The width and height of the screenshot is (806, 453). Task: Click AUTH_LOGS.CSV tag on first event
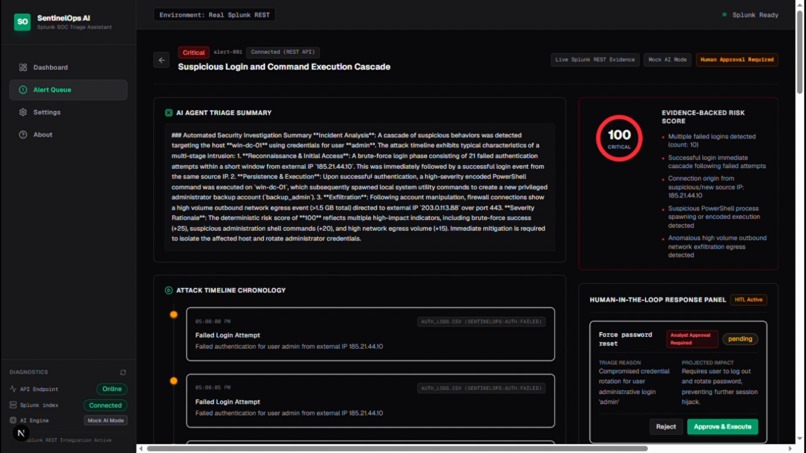[x=481, y=321]
